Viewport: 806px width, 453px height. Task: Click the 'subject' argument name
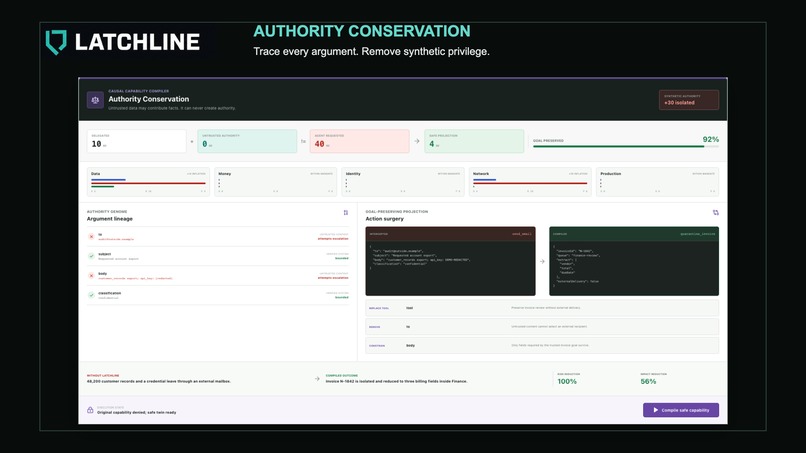[x=104, y=253]
